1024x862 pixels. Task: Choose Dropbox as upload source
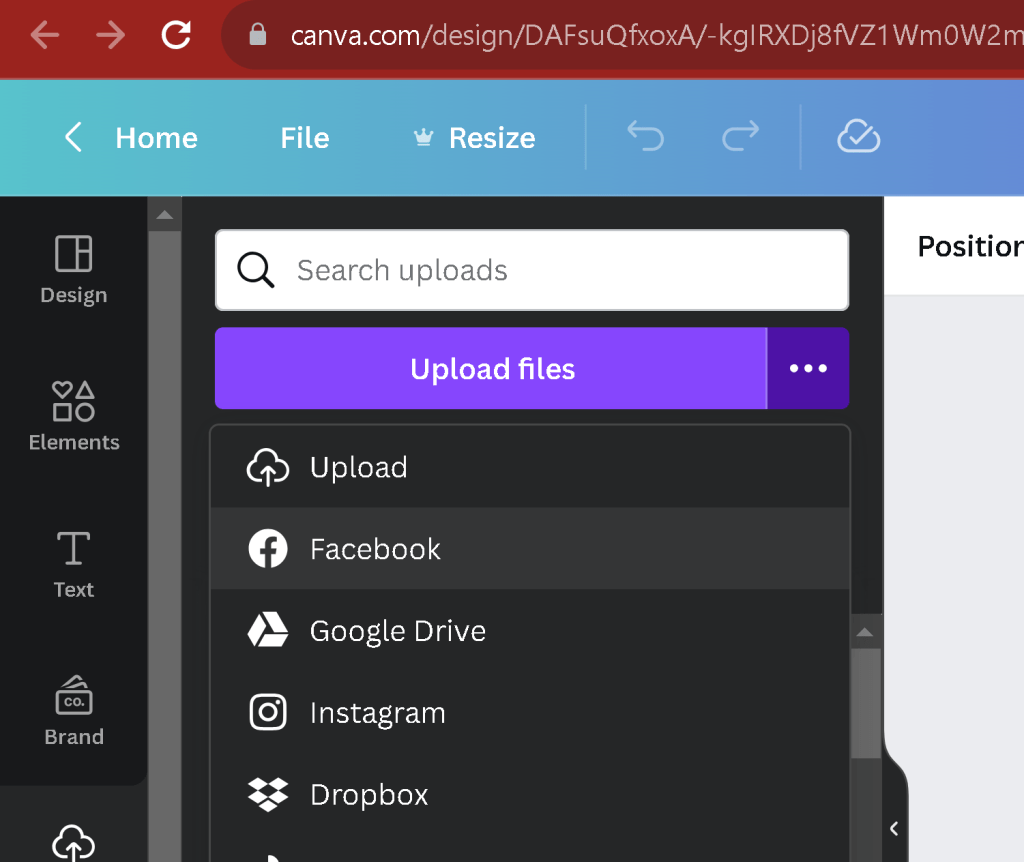pos(530,795)
